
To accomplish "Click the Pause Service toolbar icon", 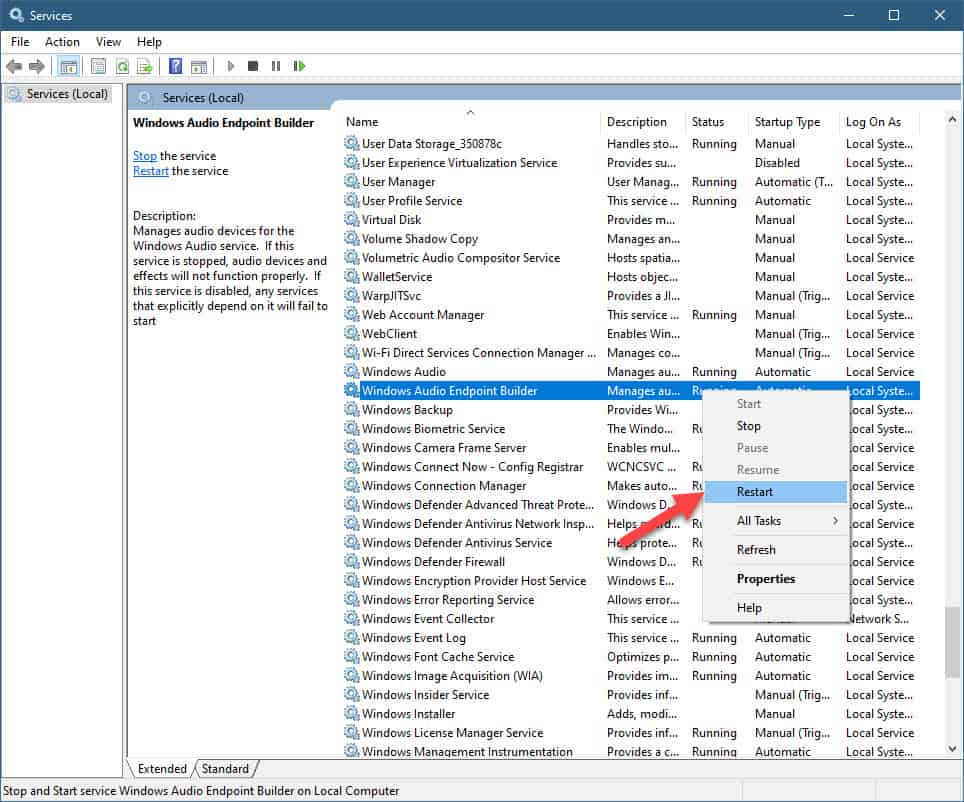I will pos(276,66).
